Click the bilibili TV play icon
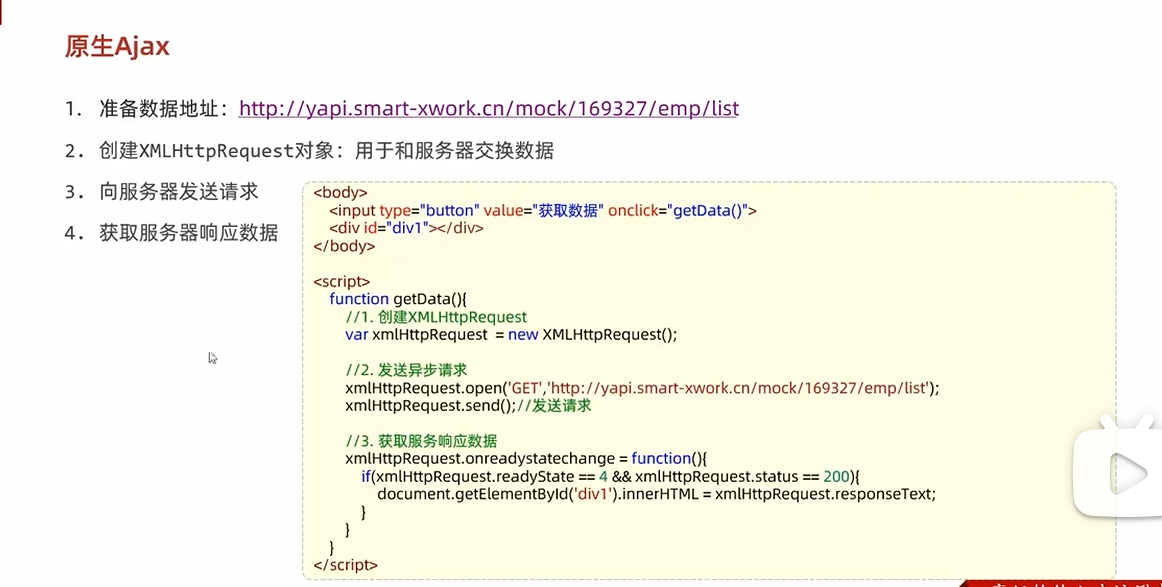 click(x=1118, y=467)
